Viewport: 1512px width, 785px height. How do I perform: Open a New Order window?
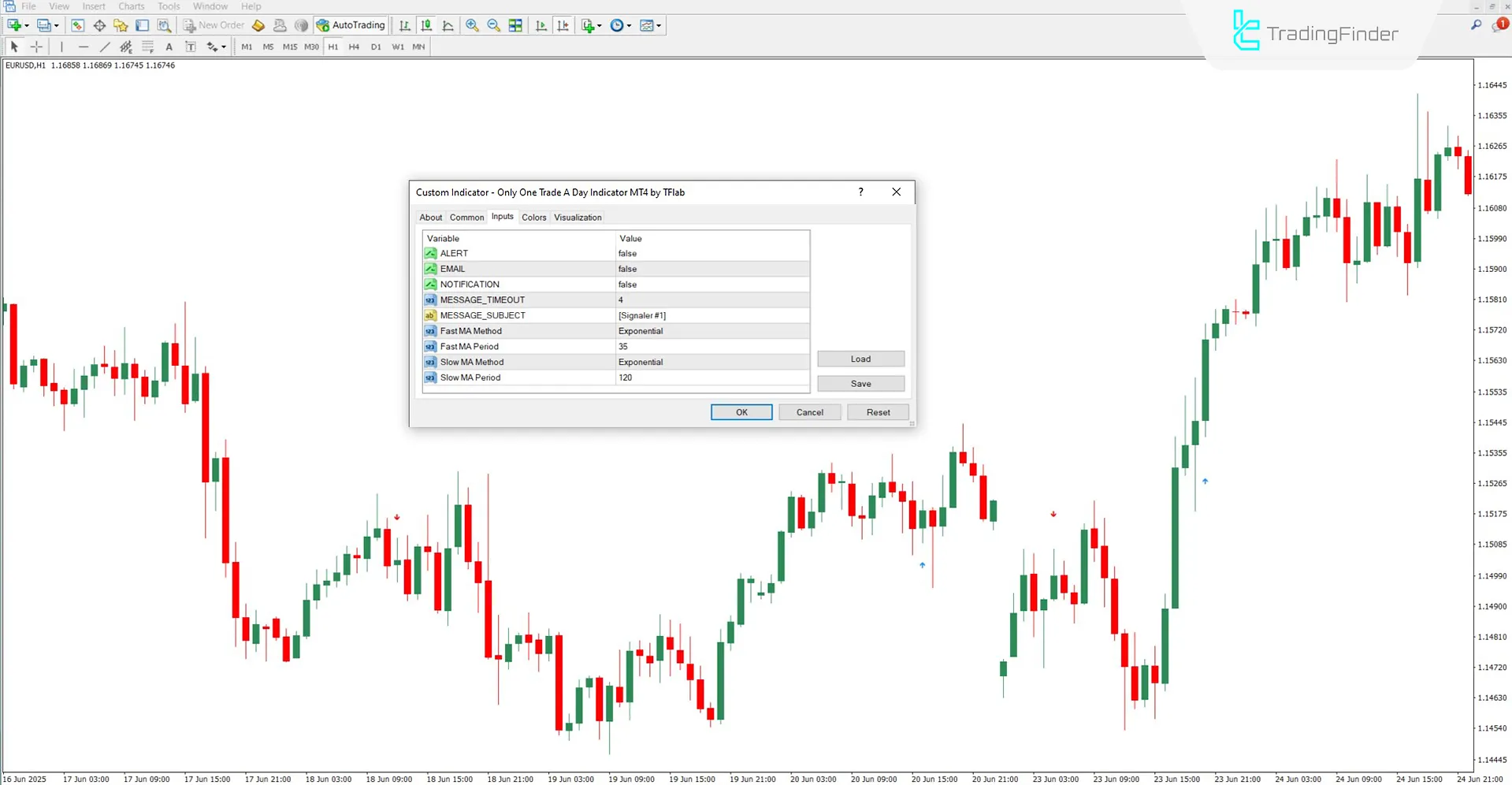tap(213, 24)
